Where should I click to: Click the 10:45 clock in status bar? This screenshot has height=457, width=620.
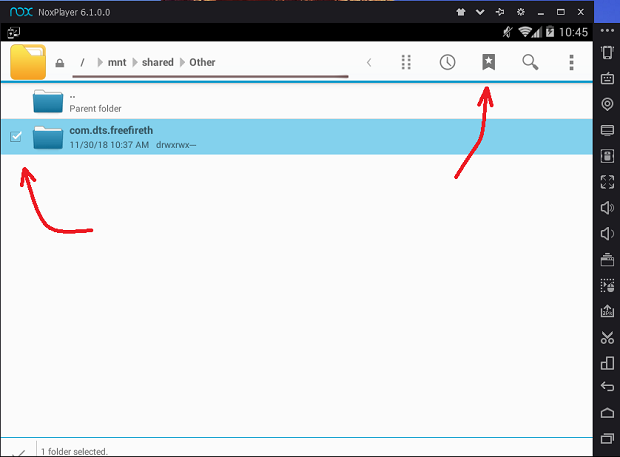573,32
